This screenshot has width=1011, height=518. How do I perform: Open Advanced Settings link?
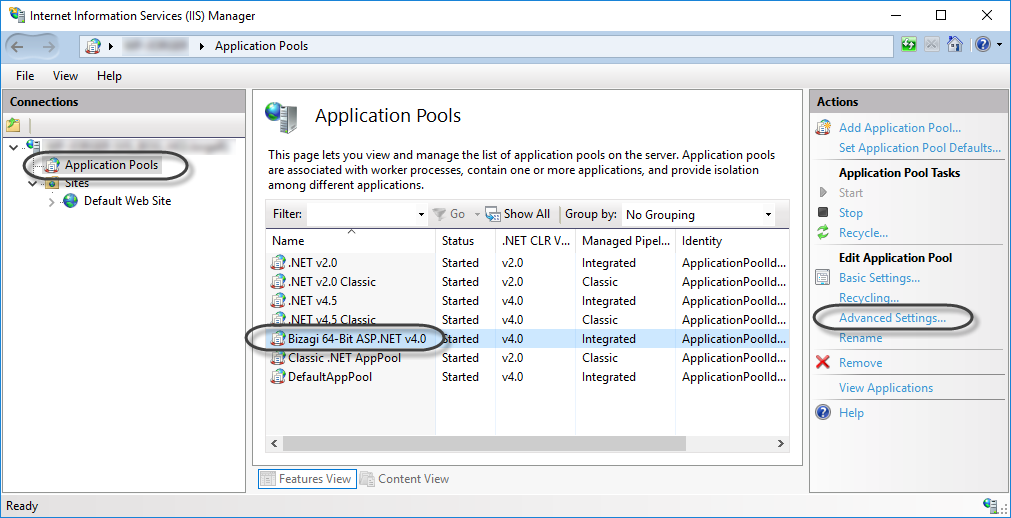click(892, 317)
